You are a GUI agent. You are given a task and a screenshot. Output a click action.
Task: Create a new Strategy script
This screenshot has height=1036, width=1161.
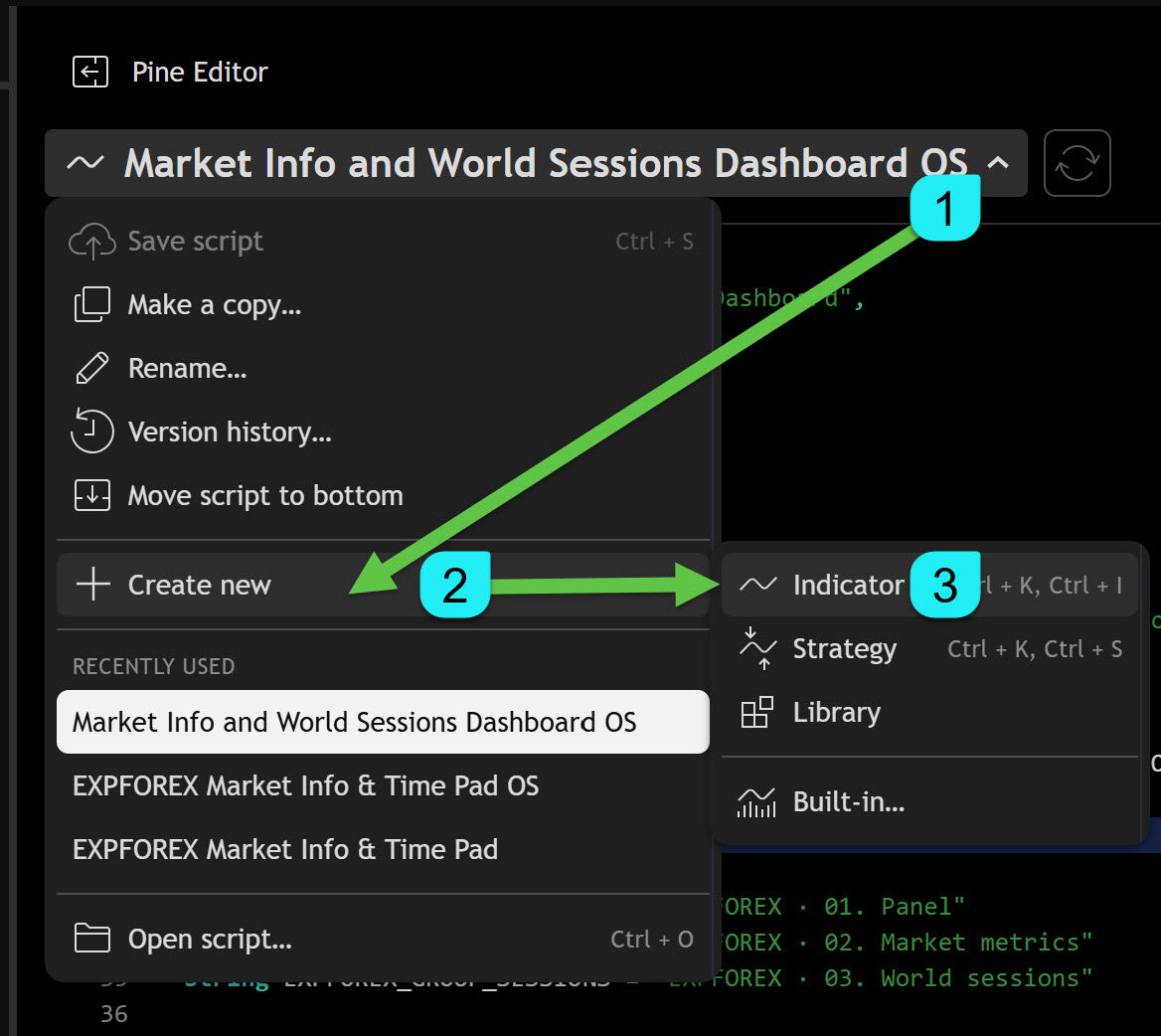[x=929, y=648]
